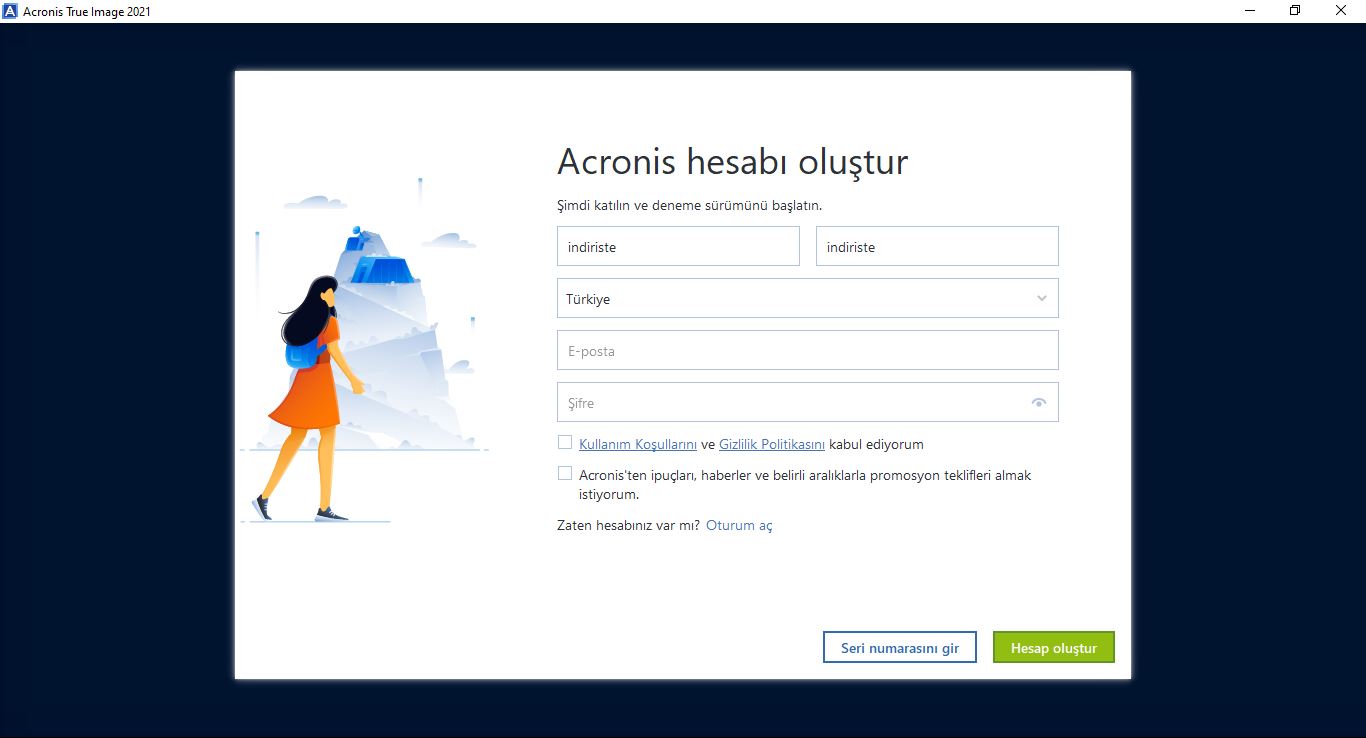
Task: Click the green Hesap oluştur button
Action: [x=1054, y=647]
